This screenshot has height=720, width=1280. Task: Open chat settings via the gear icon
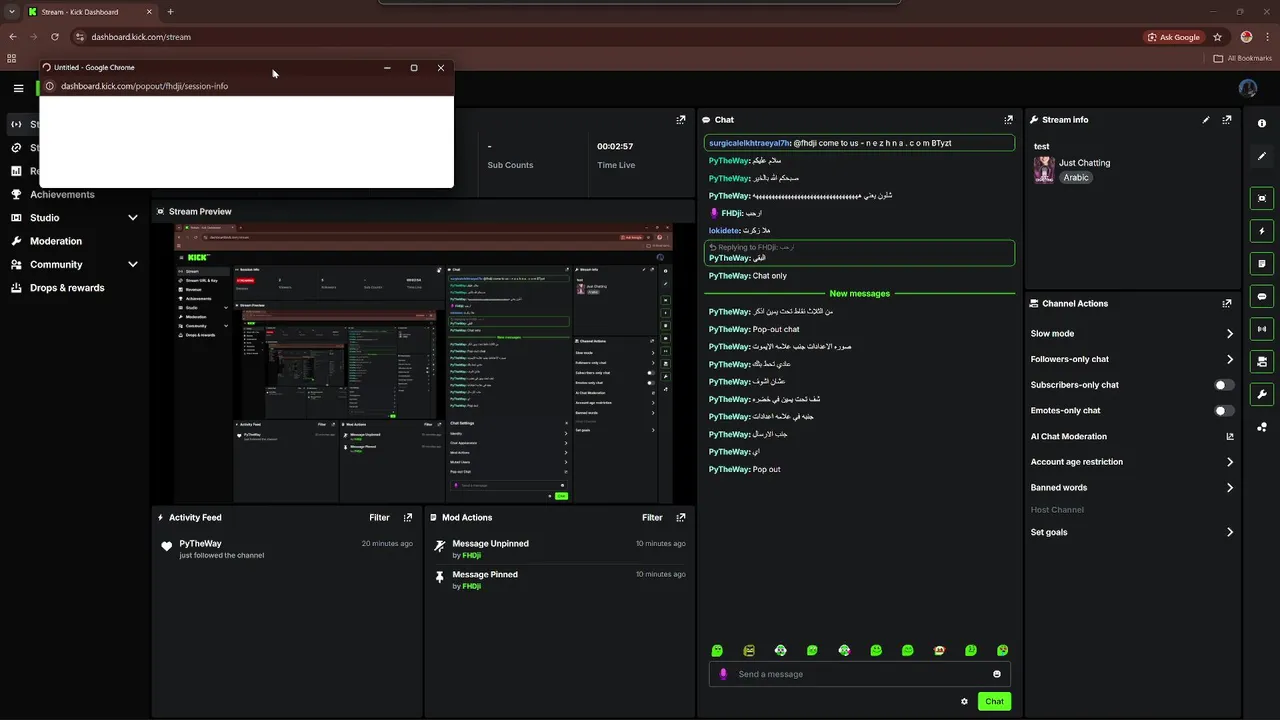tap(964, 702)
